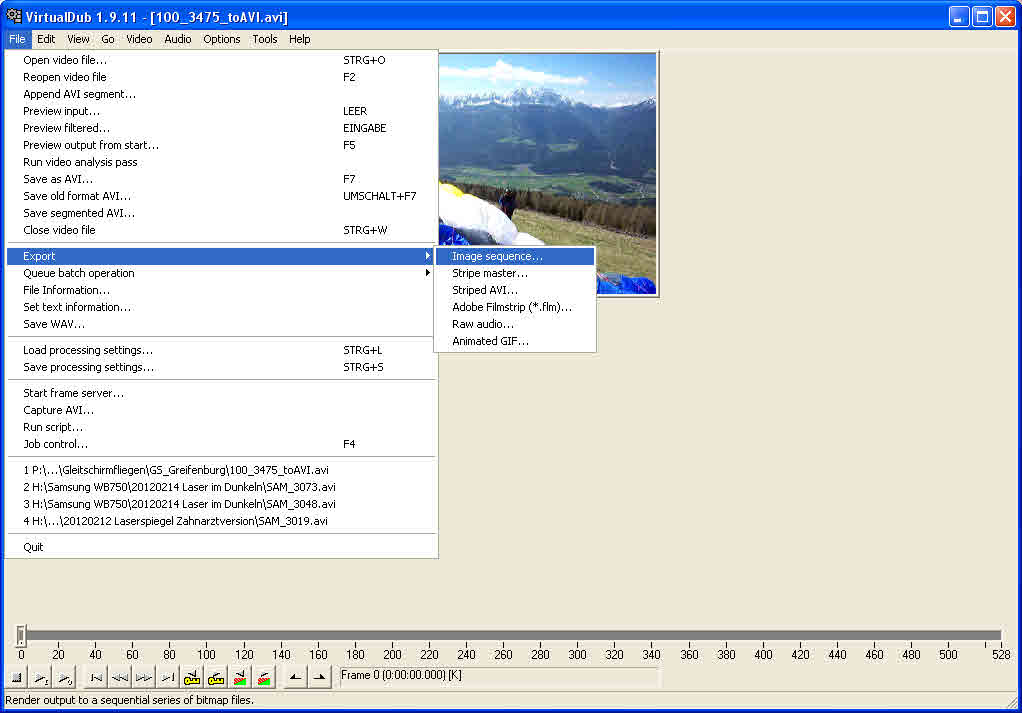Image resolution: width=1022 pixels, height=713 pixels.
Task: Set the selection start (mark in)
Action: click(295, 678)
